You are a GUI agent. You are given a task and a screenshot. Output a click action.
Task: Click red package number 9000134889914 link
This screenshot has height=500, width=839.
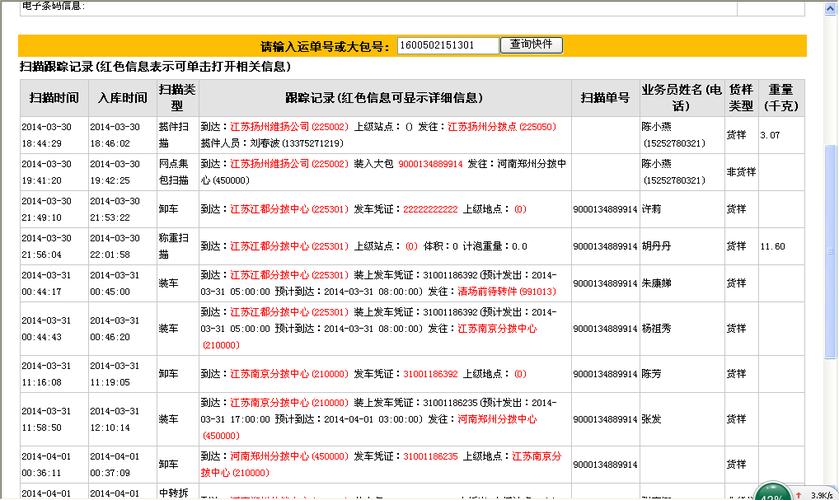(x=430, y=164)
